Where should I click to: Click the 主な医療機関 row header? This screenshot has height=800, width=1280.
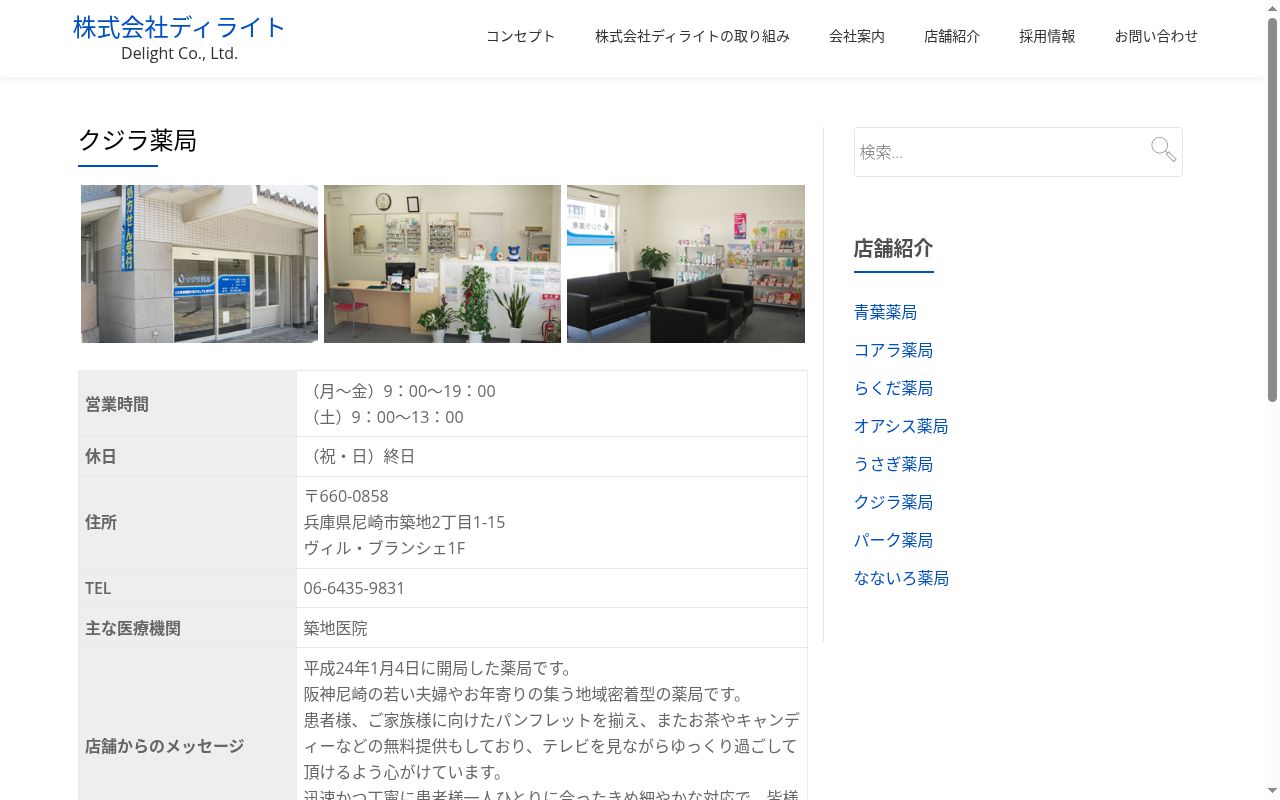coord(188,628)
